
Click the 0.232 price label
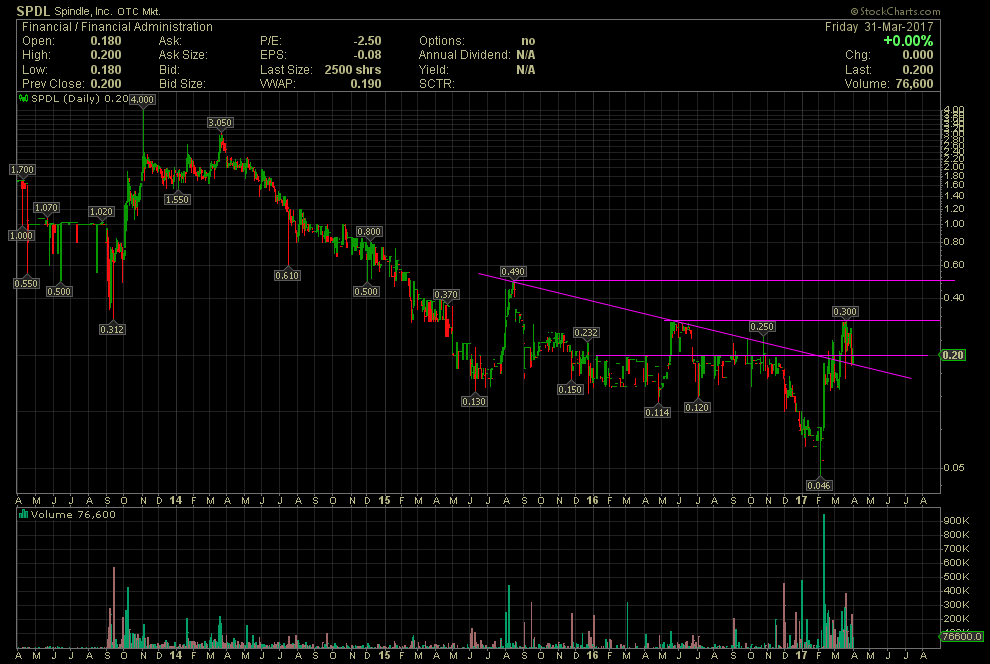pos(586,333)
